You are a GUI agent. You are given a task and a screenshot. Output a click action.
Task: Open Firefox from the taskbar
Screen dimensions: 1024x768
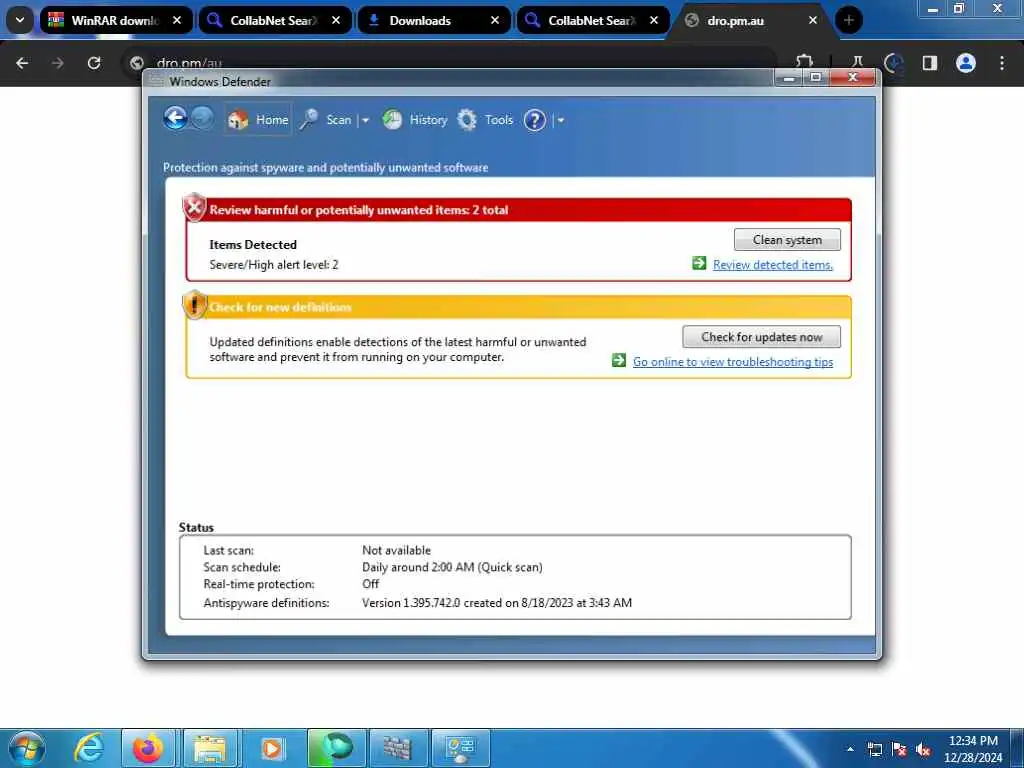pyautogui.click(x=148, y=748)
